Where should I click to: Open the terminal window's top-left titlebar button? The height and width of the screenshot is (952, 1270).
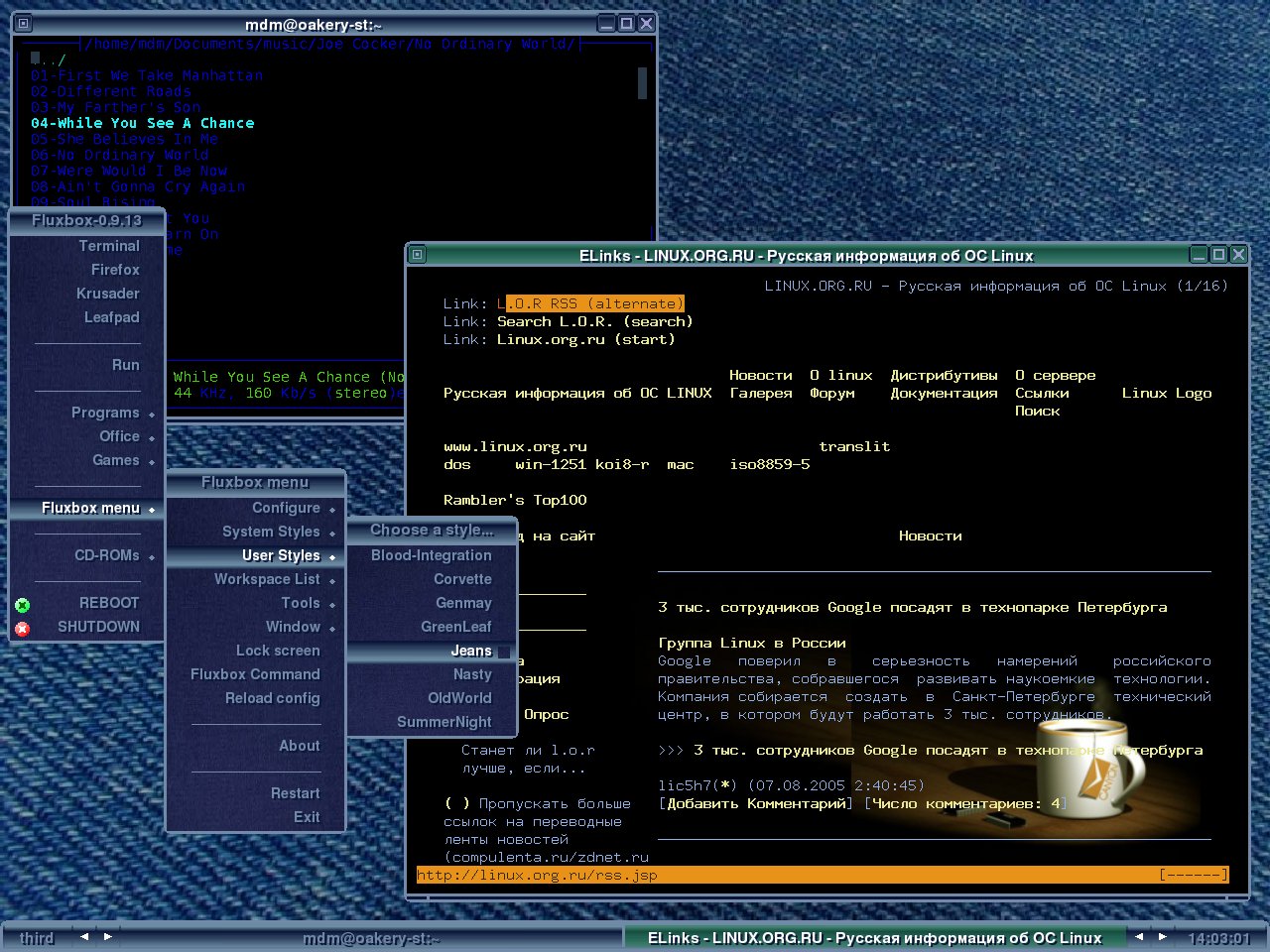(25, 24)
